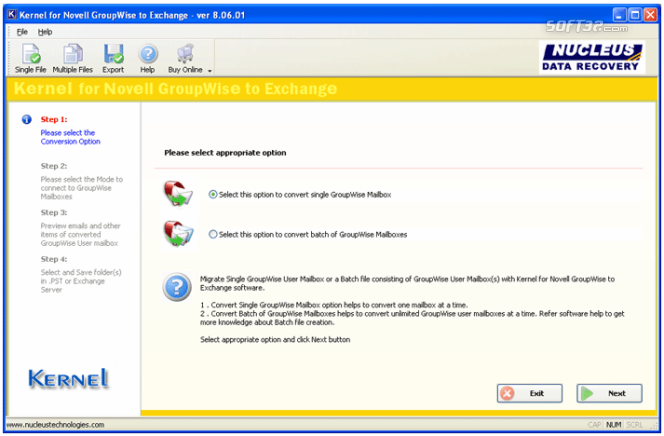This screenshot has height=436, width=664.
Task: Maximize the application window
Action: 635,15
